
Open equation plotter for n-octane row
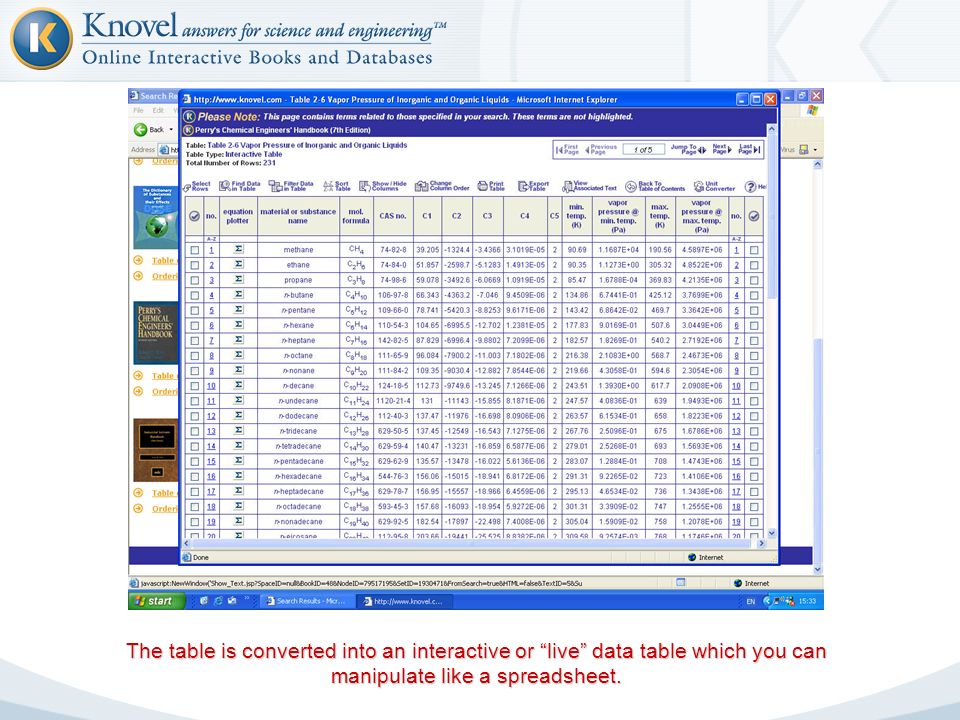coord(239,355)
